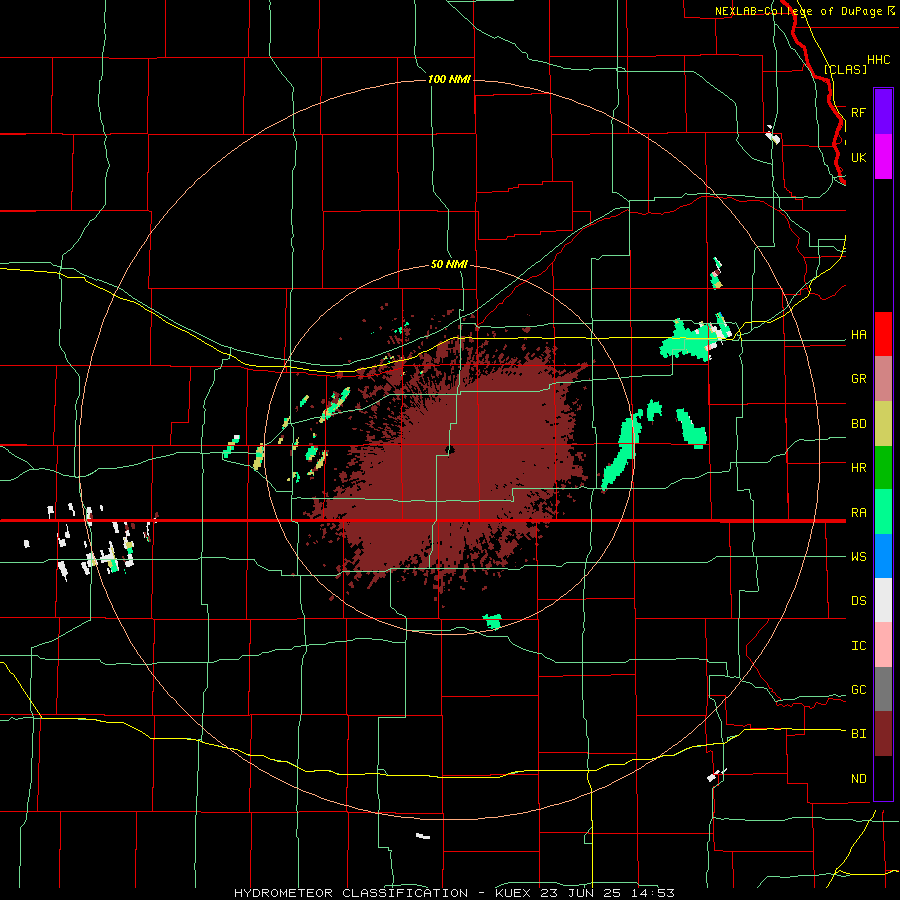
Task: Click the 100 NMI range ring label
Action: pyautogui.click(x=449, y=79)
